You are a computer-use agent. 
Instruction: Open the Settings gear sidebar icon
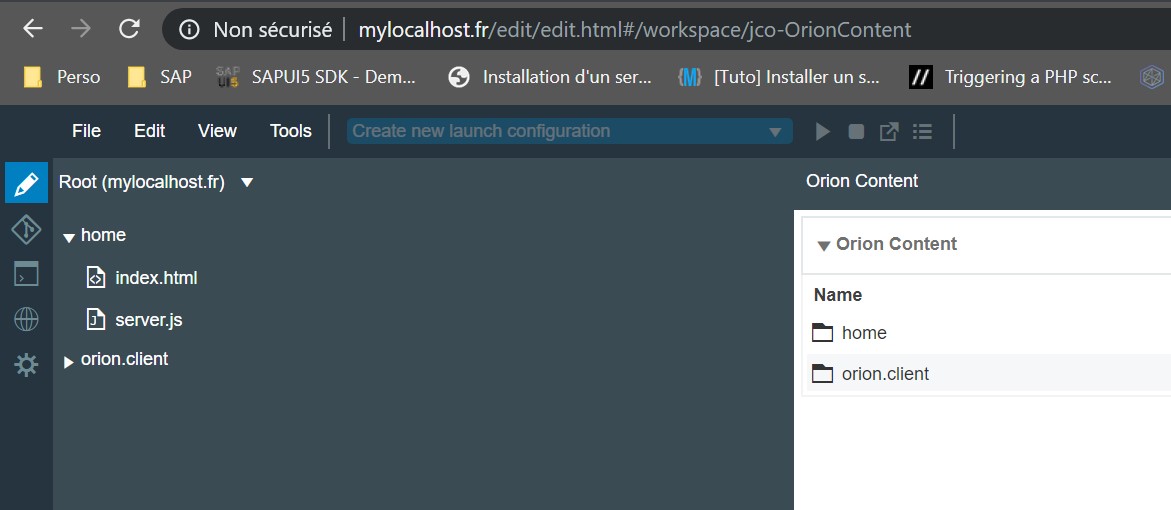pyautogui.click(x=26, y=365)
